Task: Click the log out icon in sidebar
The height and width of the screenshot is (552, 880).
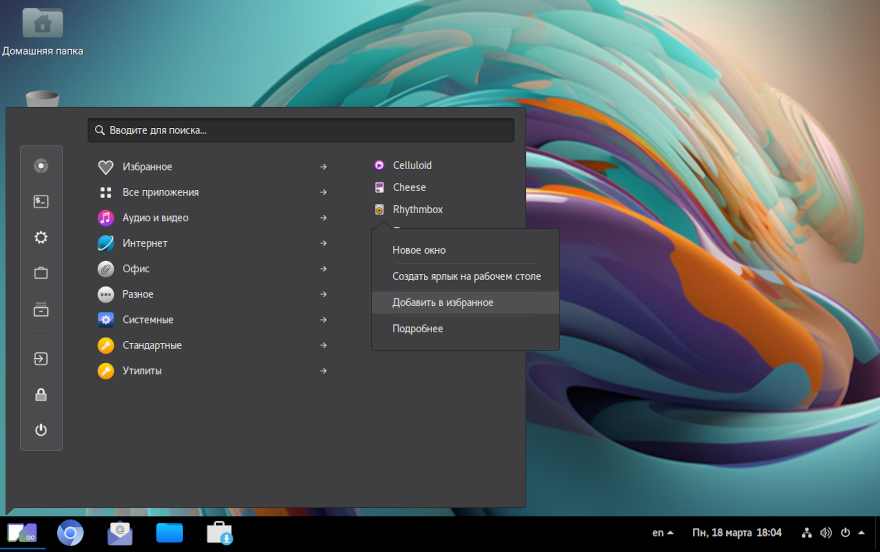Action: point(41,358)
